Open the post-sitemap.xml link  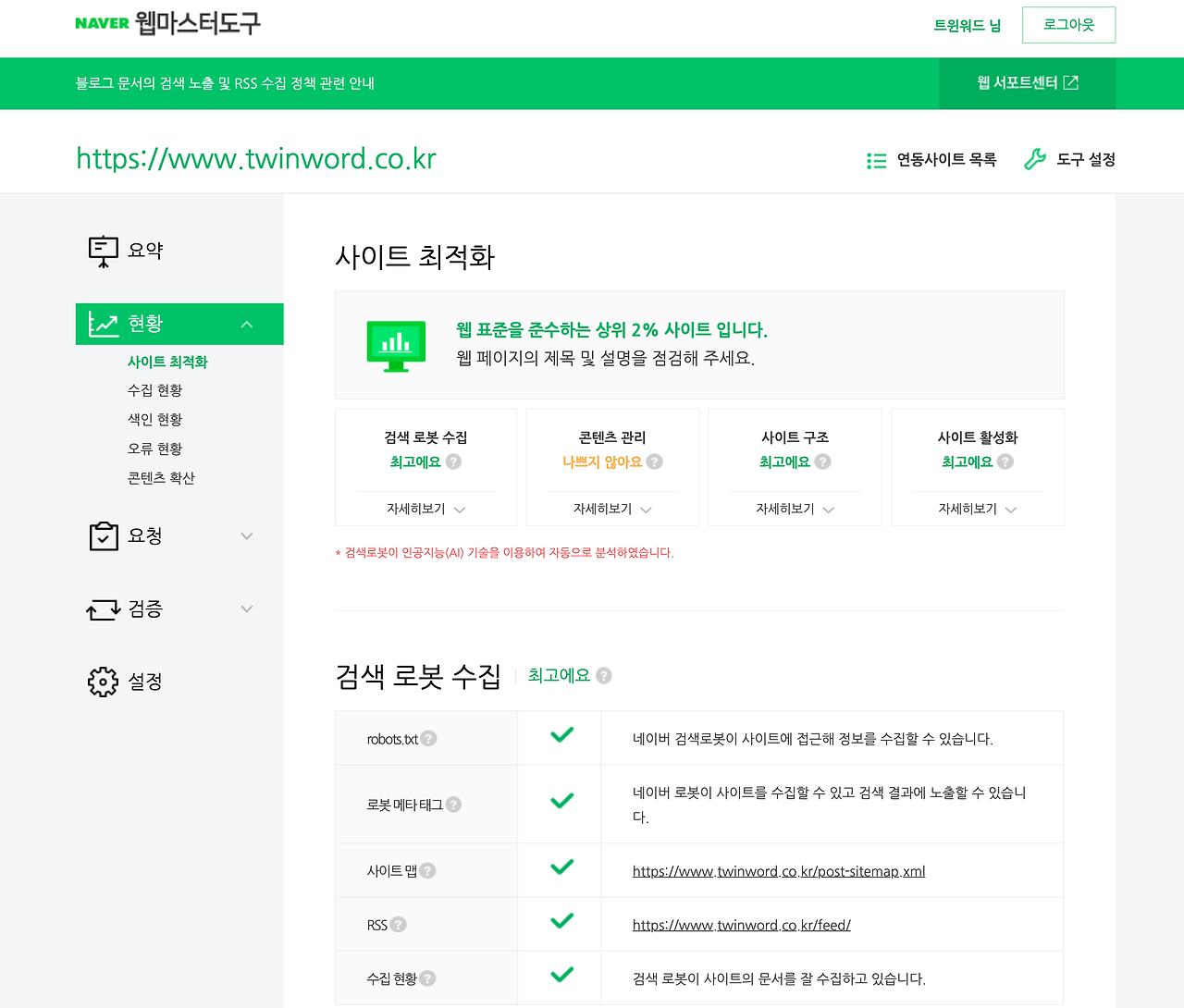coord(778,870)
